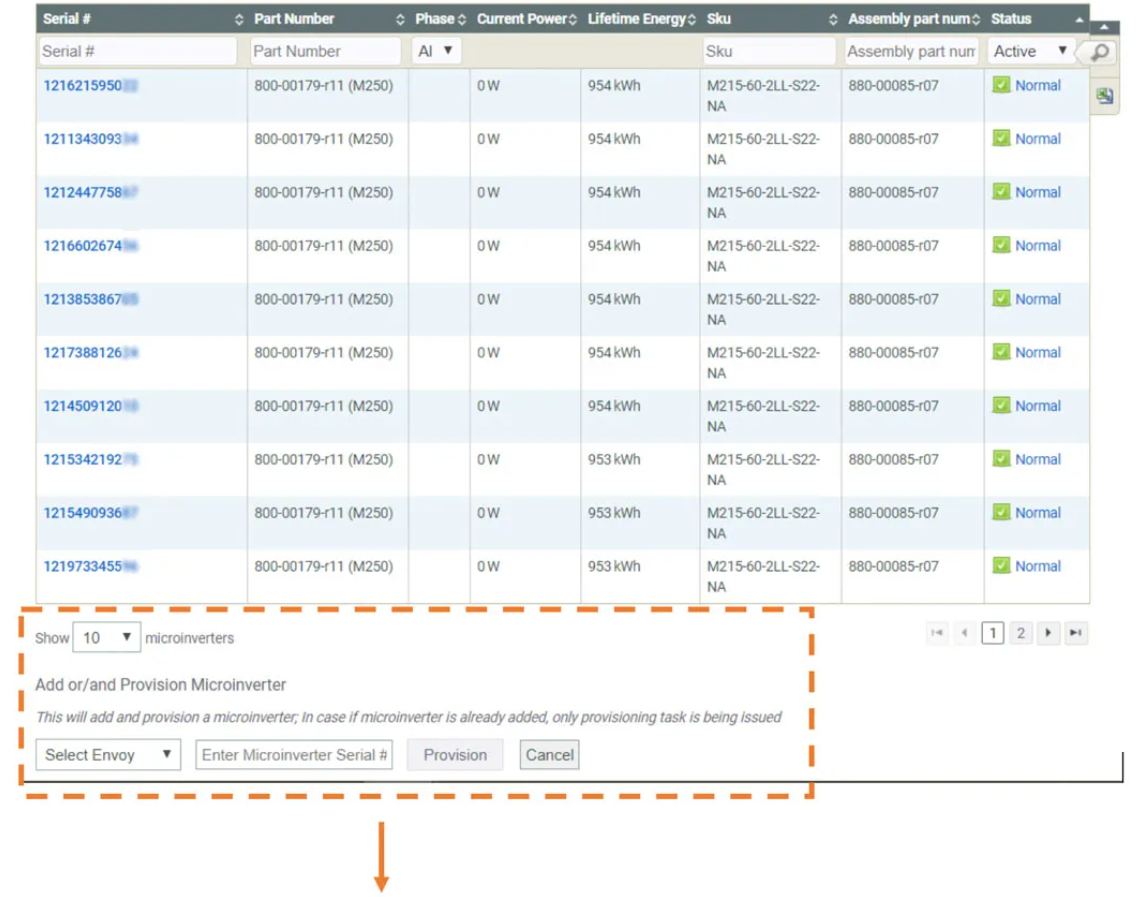Open the Status filter showing Active

[1030, 50]
